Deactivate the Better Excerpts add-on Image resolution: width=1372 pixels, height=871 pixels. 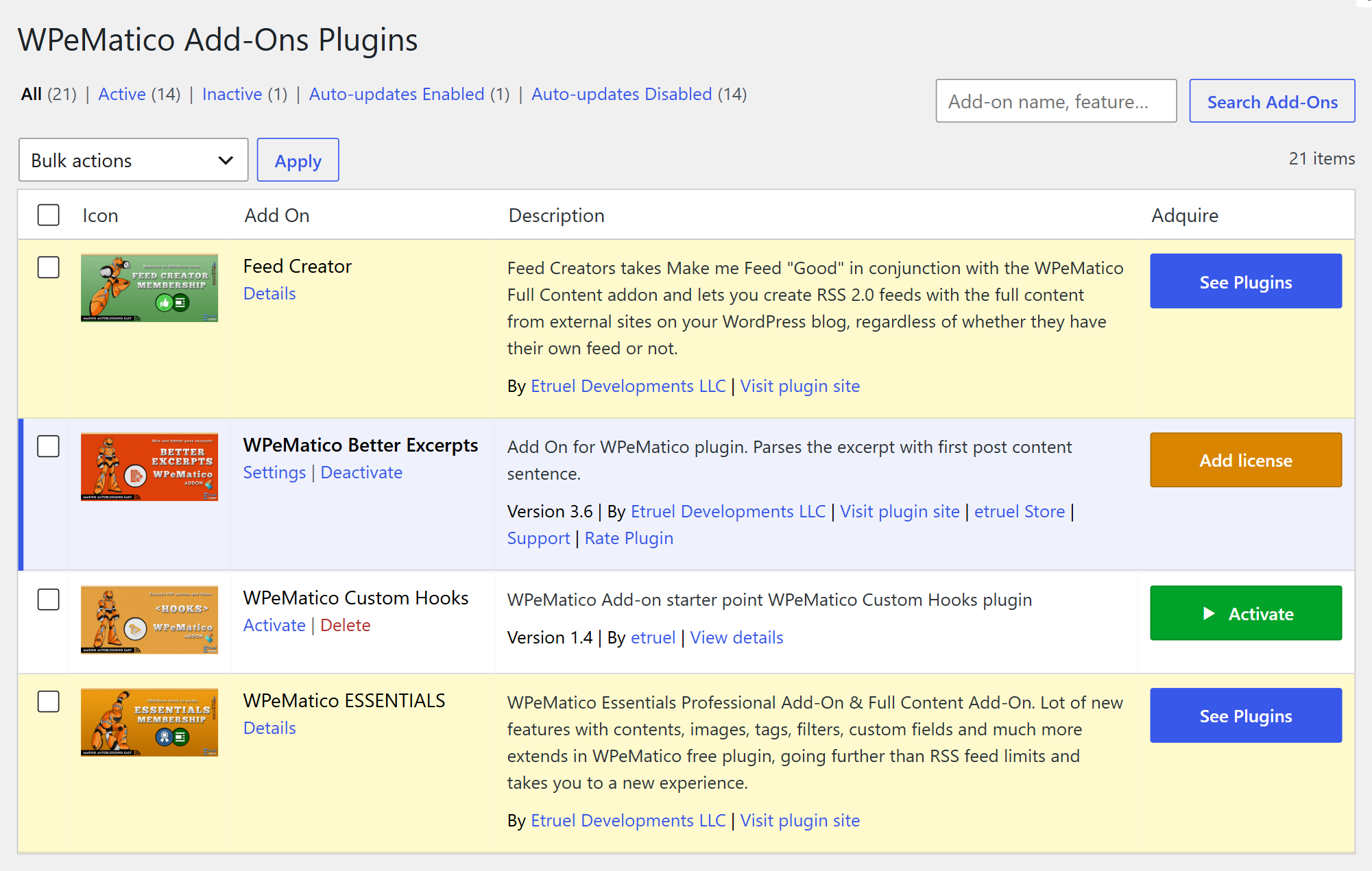361,472
